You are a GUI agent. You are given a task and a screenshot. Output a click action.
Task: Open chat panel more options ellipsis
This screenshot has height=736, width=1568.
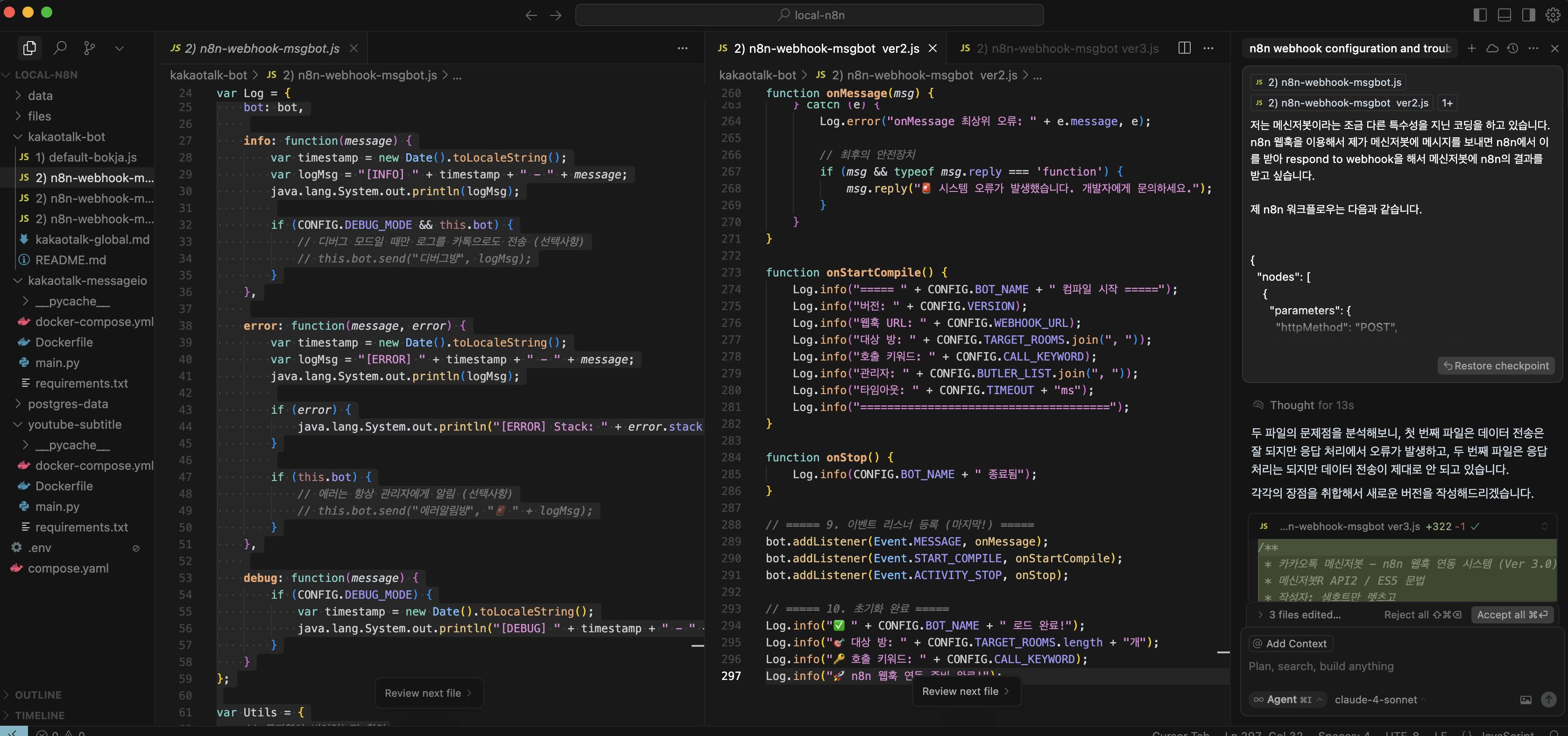[1533, 48]
